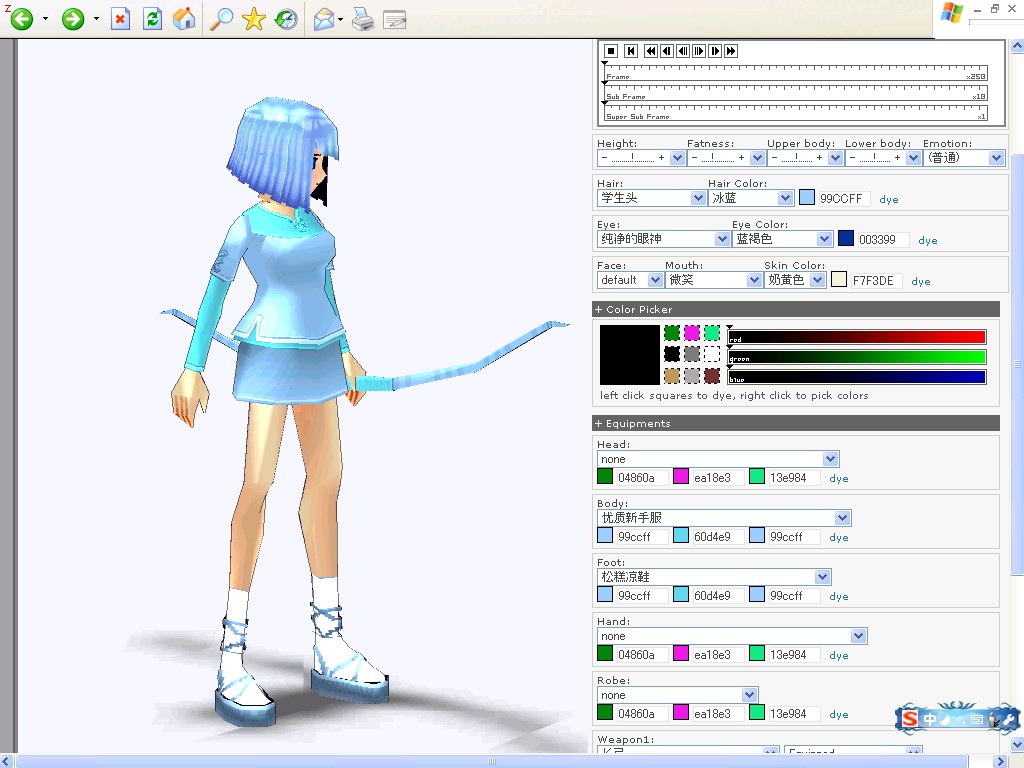Open the Emotion dropdown
Viewport: 1024px width, 768px height.
tap(963, 157)
